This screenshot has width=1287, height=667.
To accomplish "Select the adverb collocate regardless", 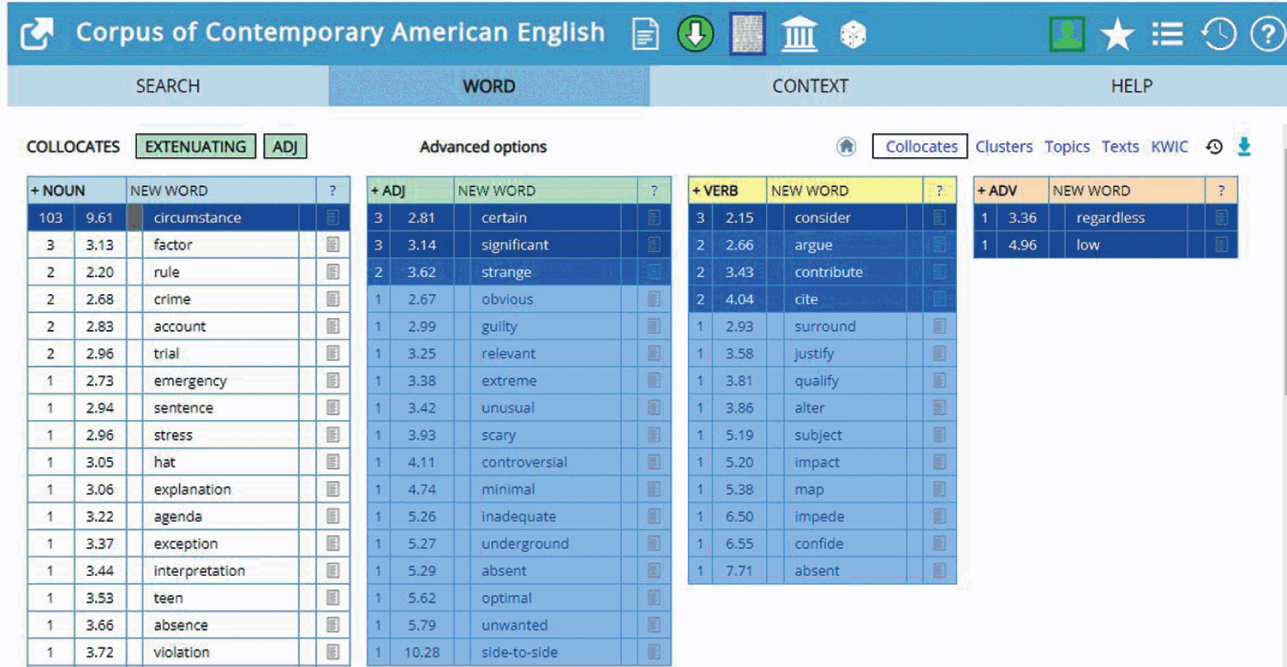I will 1110,217.
